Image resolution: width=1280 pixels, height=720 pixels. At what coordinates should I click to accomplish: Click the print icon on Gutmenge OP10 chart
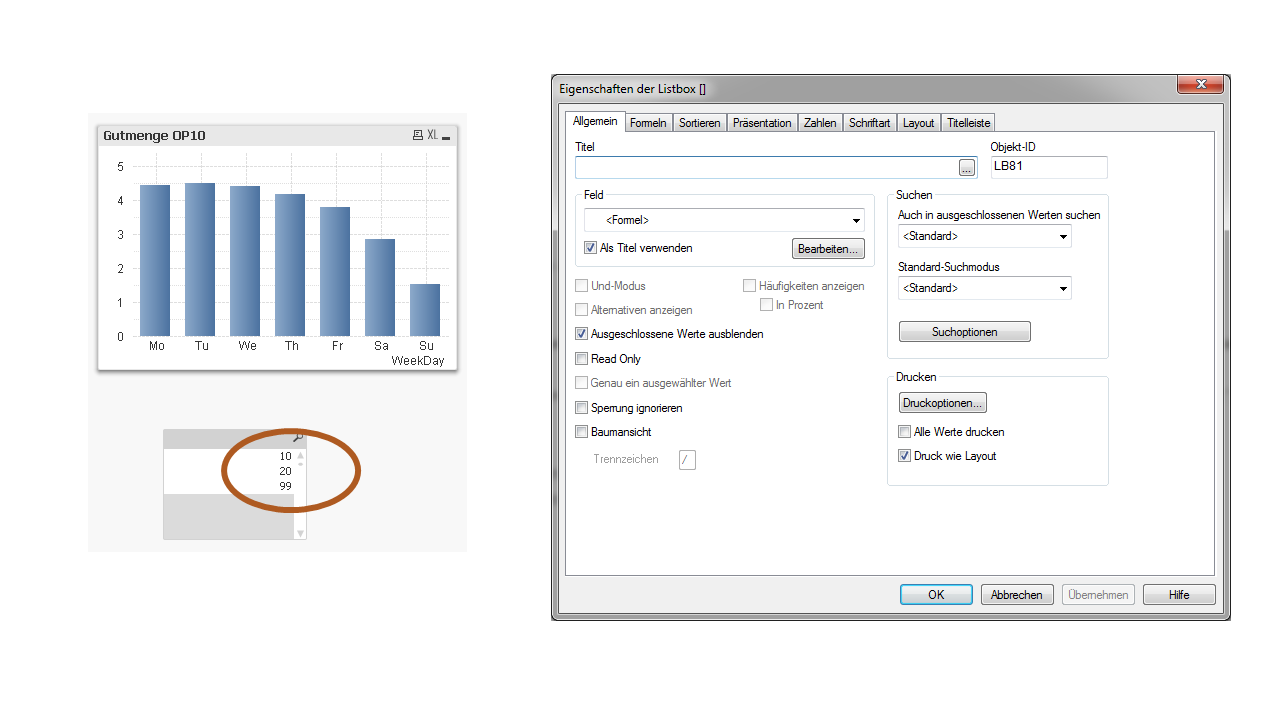click(418, 135)
